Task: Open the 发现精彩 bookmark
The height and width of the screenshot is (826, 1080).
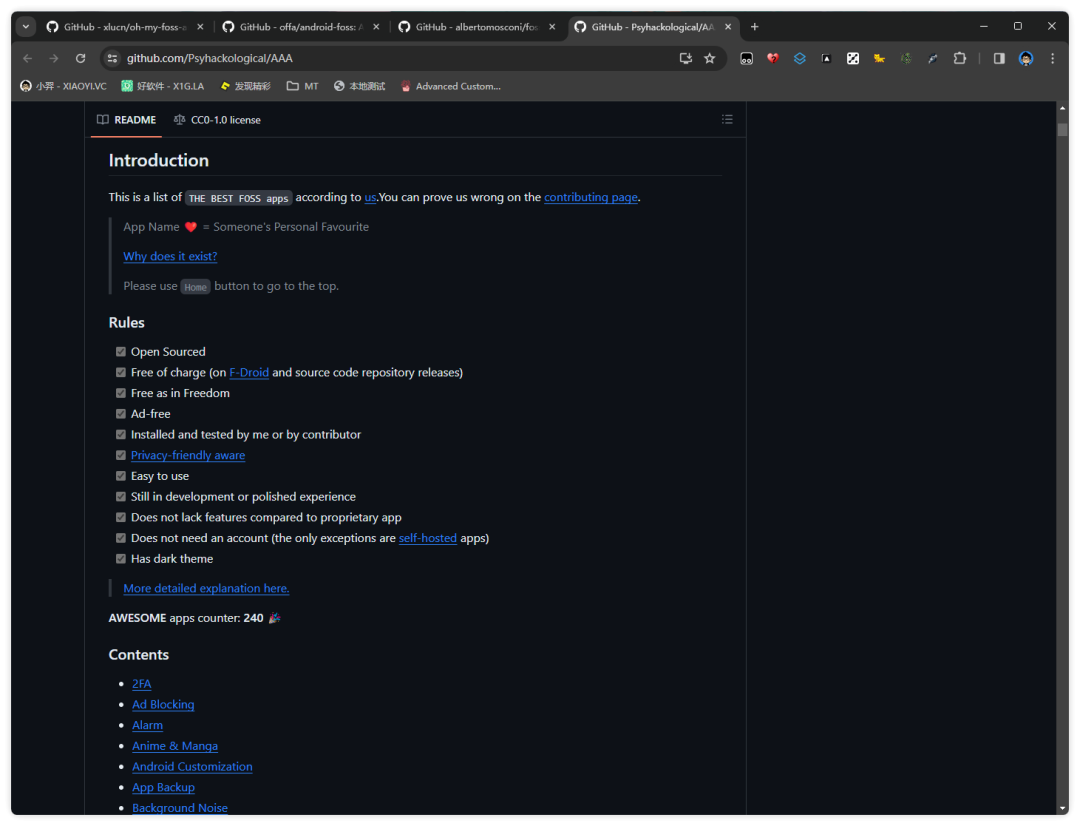Action: coord(245,86)
